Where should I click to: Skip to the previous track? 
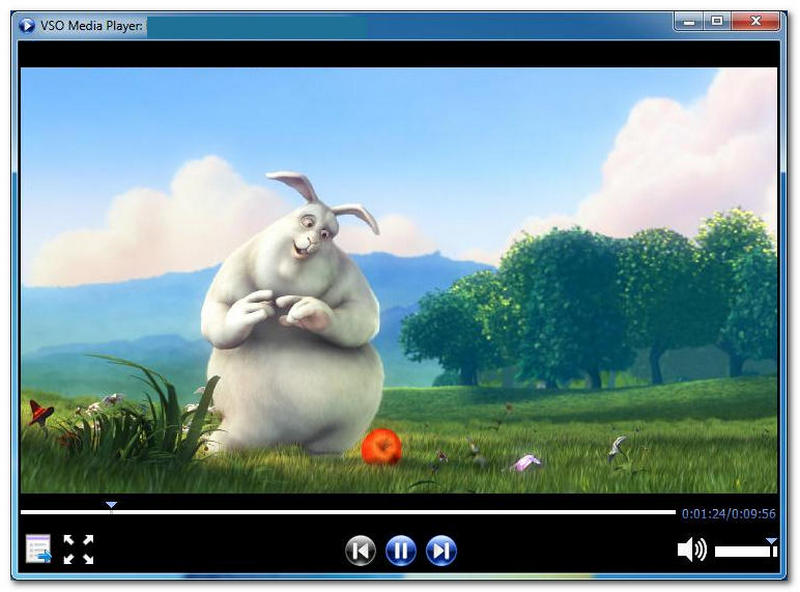[x=360, y=550]
